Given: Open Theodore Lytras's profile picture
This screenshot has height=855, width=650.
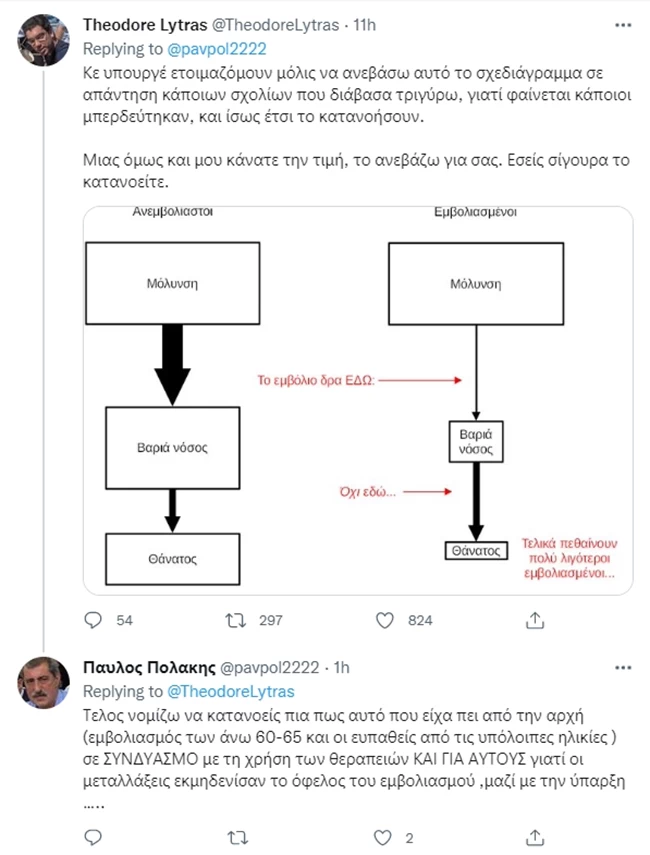Looking at the screenshot, I should point(42,38).
